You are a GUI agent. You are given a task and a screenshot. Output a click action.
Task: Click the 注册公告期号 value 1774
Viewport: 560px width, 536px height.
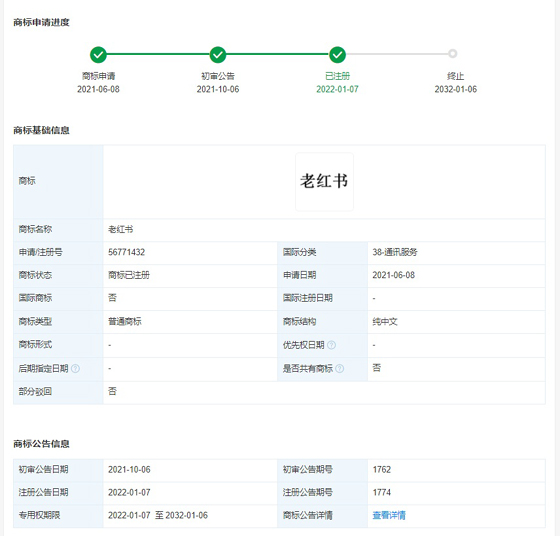(382, 492)
